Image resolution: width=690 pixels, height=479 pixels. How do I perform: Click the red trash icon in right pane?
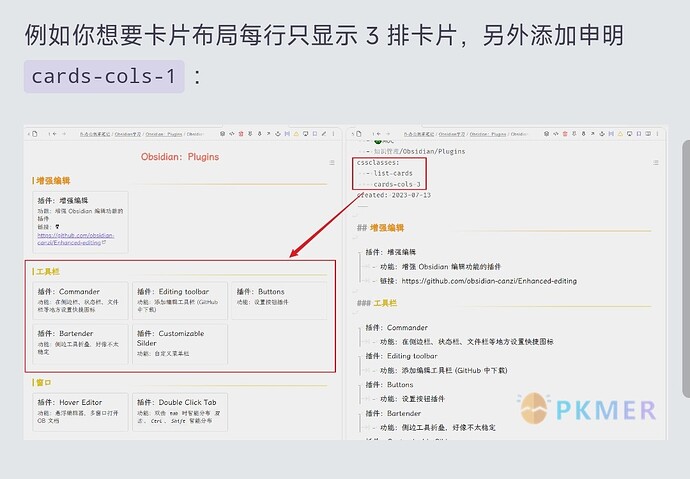click(565, 134)
